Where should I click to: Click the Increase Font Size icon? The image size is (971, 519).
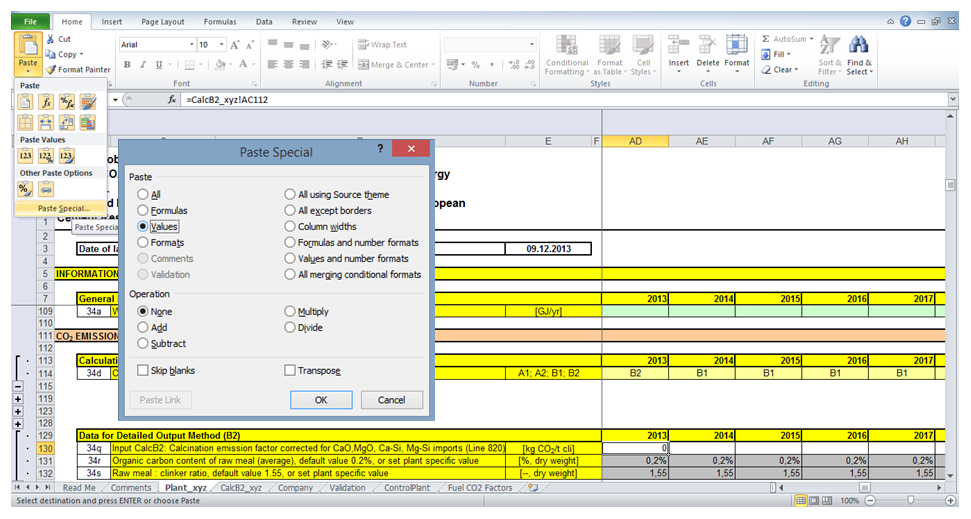(235, 45)
